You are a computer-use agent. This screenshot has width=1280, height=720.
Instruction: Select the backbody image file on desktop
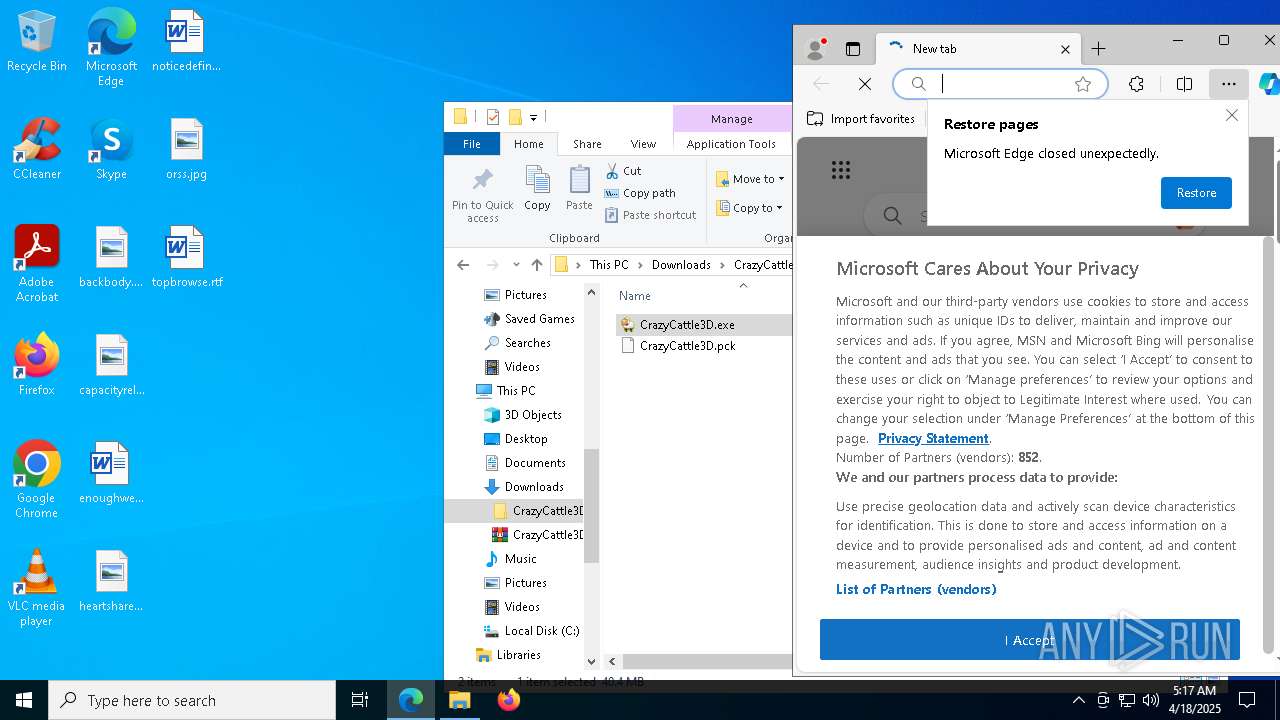point(111,258)
